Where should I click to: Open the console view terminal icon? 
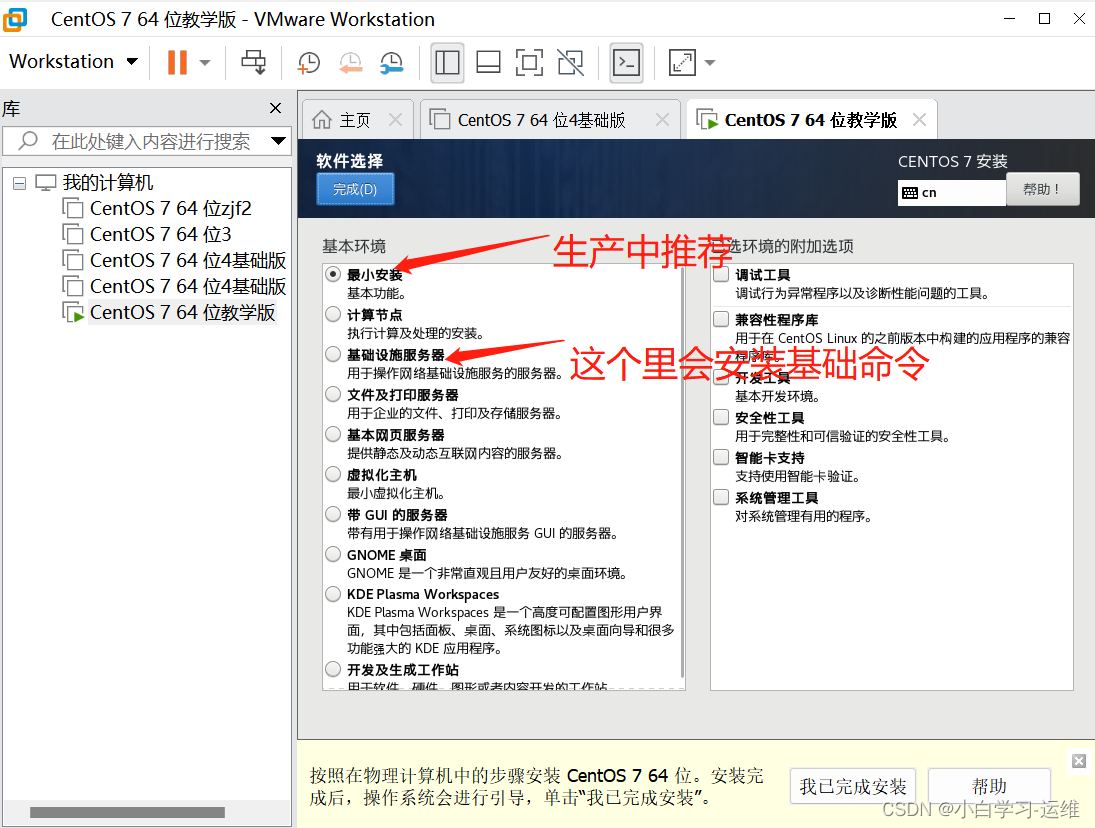coord(626,63)
